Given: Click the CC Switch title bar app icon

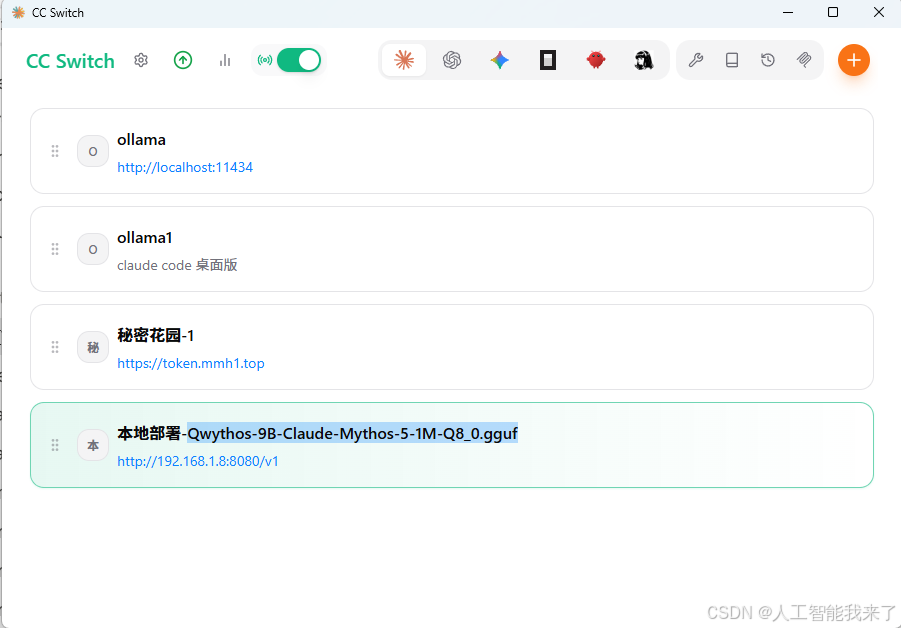Looking at the screenshot, I should pos(18,13).
